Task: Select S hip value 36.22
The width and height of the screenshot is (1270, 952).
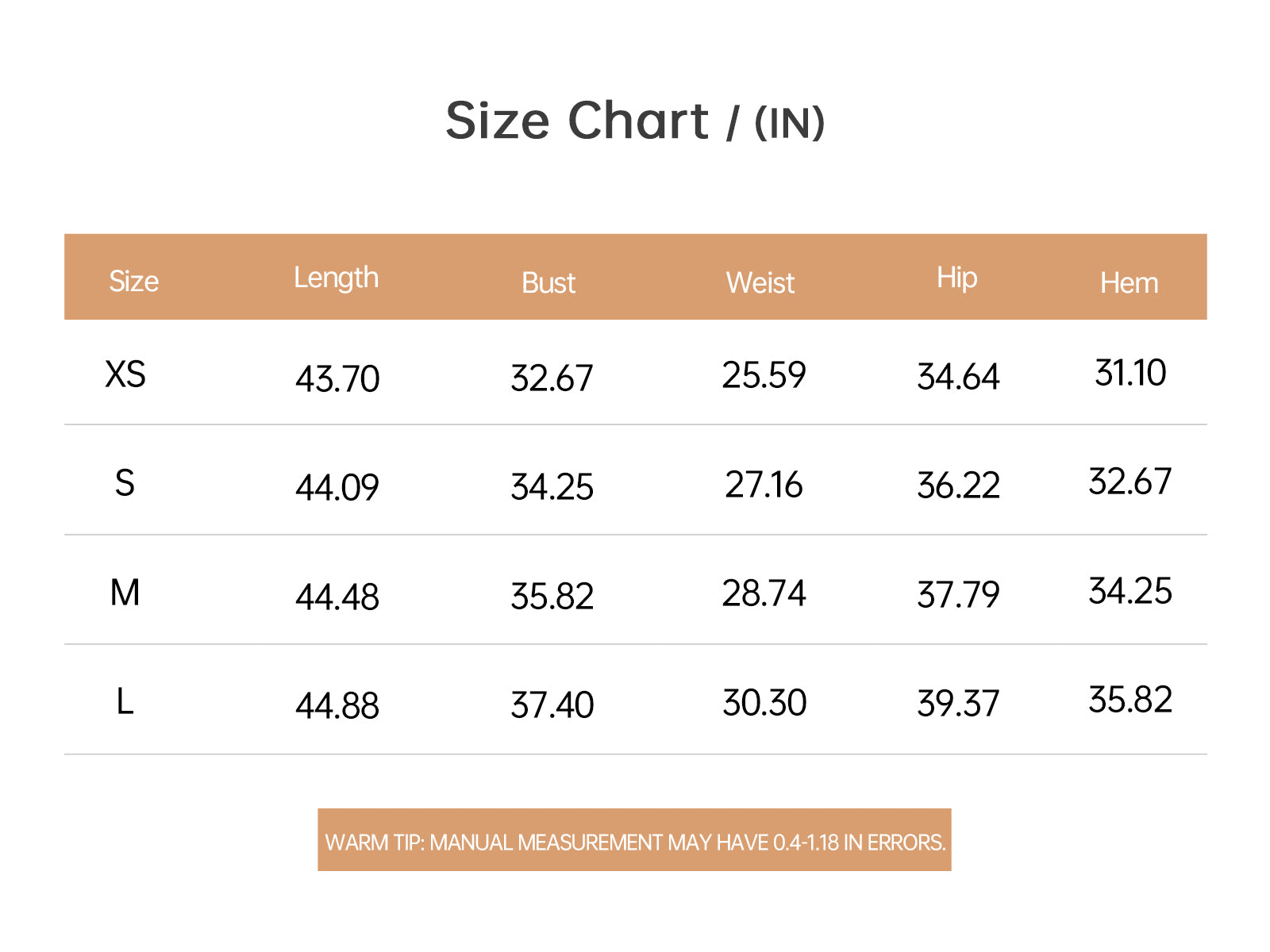Action: coord(958,485)
